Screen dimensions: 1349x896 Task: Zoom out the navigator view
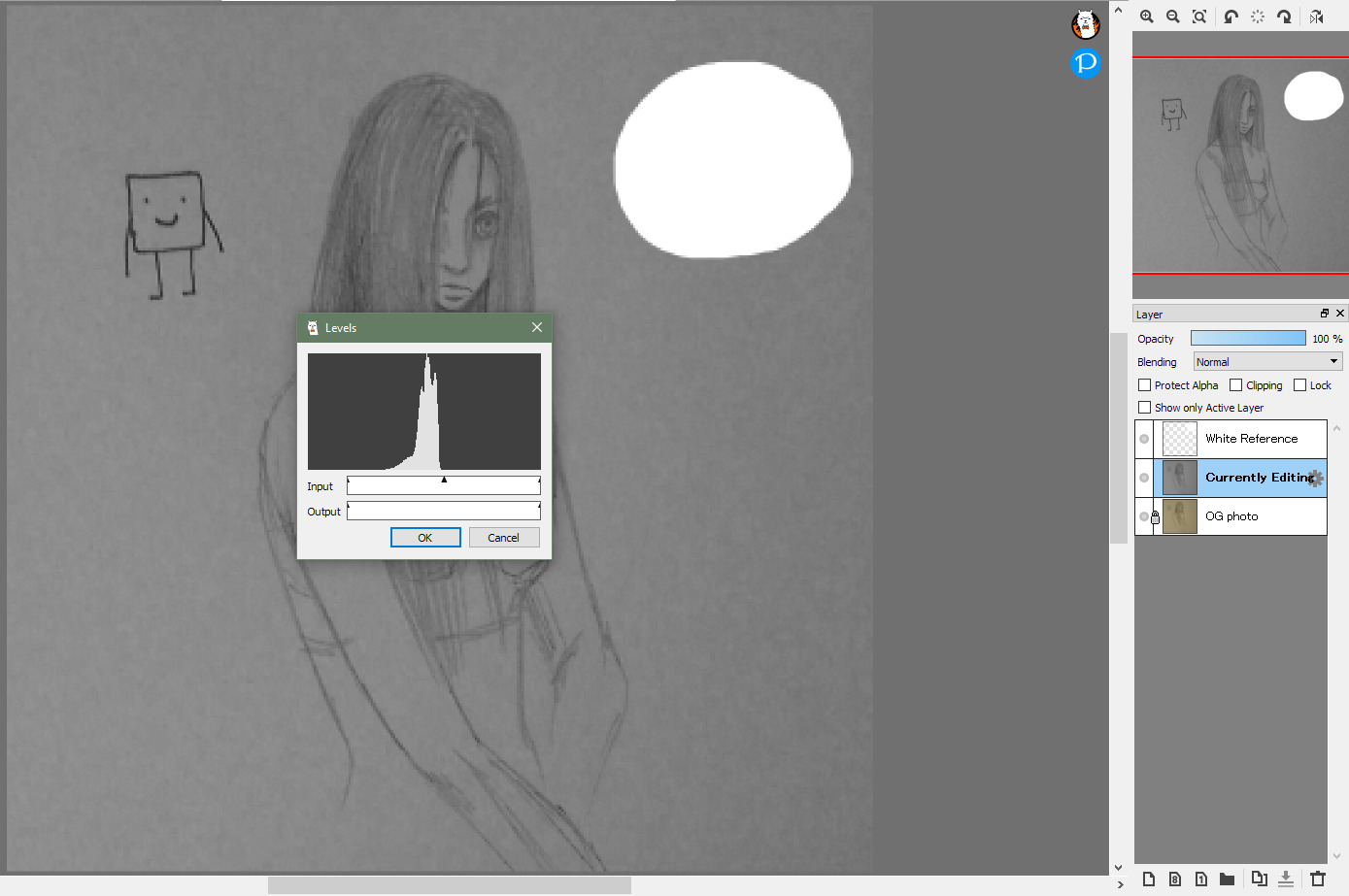click(x=1173, y=17)
